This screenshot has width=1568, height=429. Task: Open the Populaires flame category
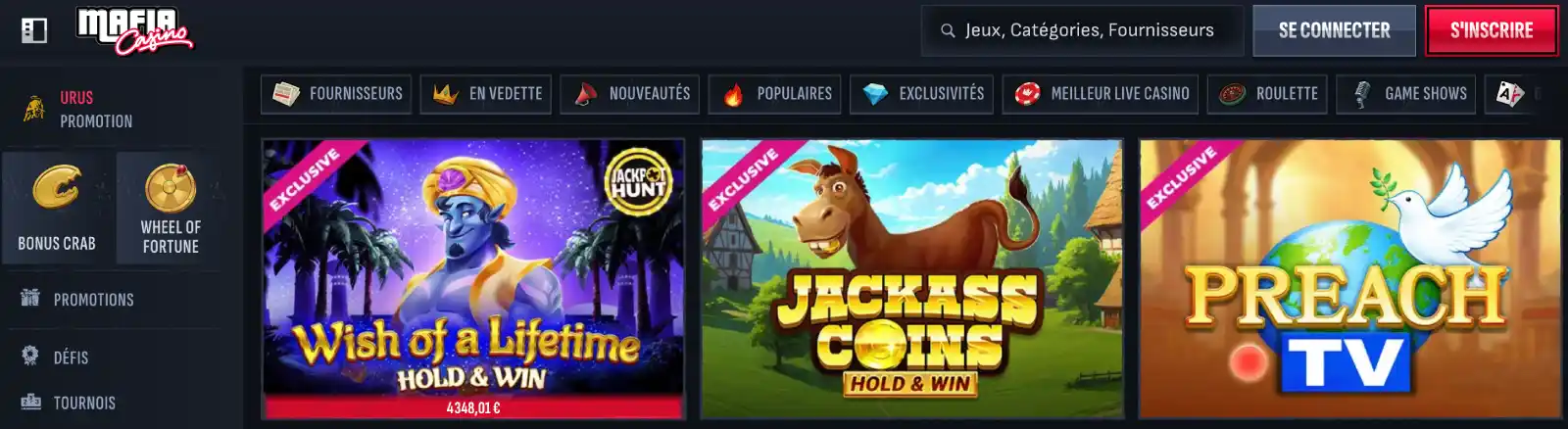pos(775,94)
